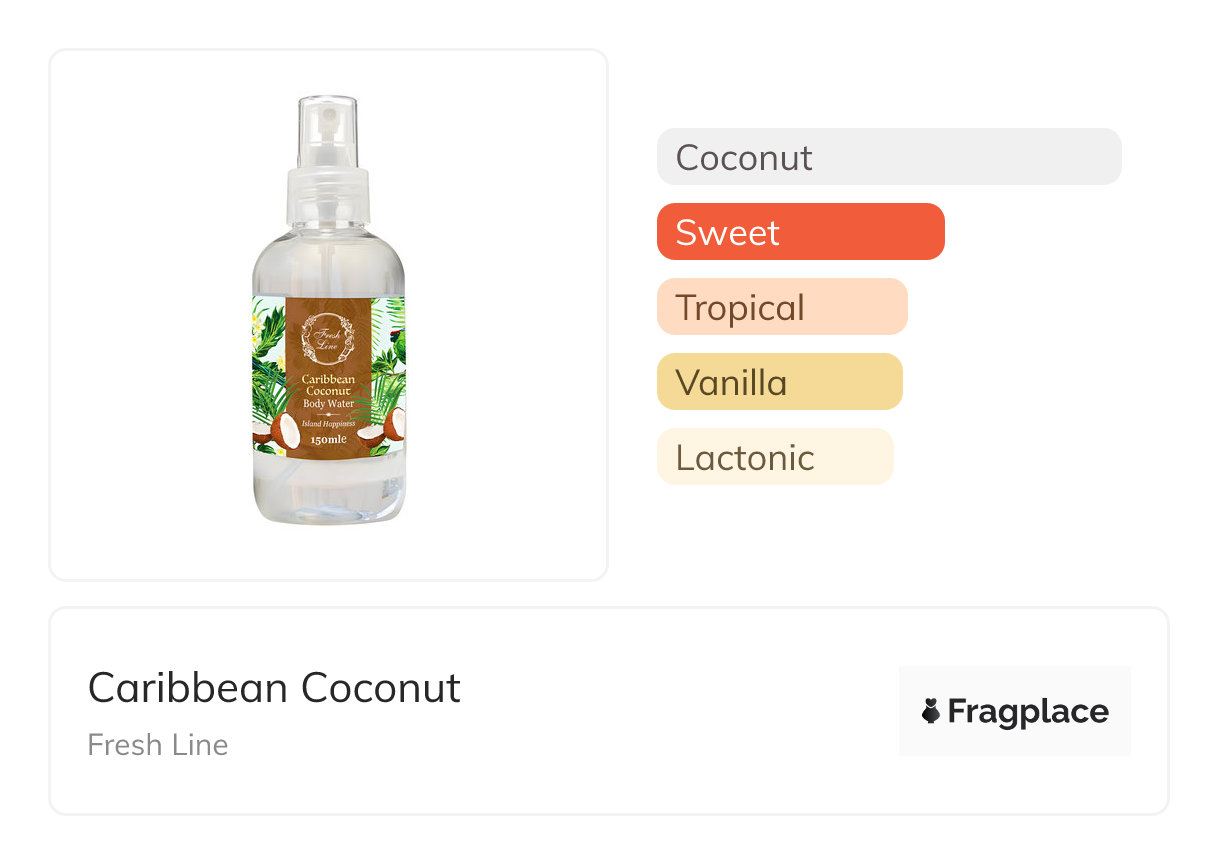Click the 150ml text on bottle
The image size is (1218, 864).
click(x=329, y=439)
